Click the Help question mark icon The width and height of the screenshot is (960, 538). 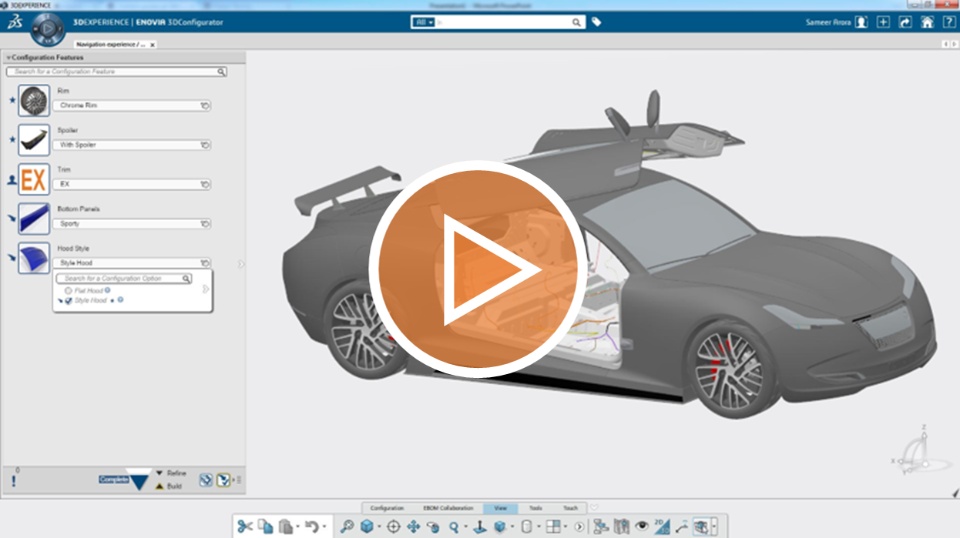pos(948,22)
